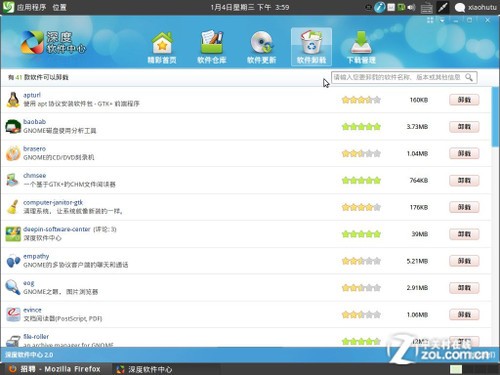Viewport: 500px width, 375px height.
Task: Uninstall chmsee with its 卸载 button
Action: pos(464,180)
